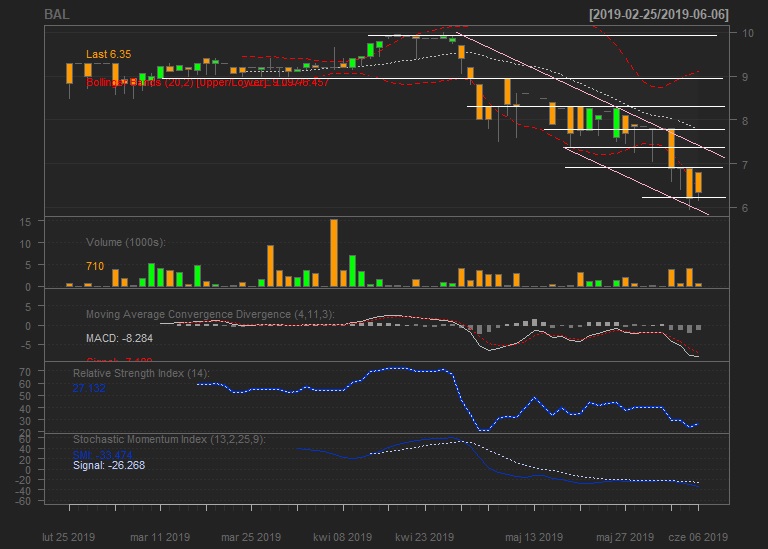Screen dimensions: 768x549
Task: Click the 'SMI: -33.474' value
Action: (102, 455)
